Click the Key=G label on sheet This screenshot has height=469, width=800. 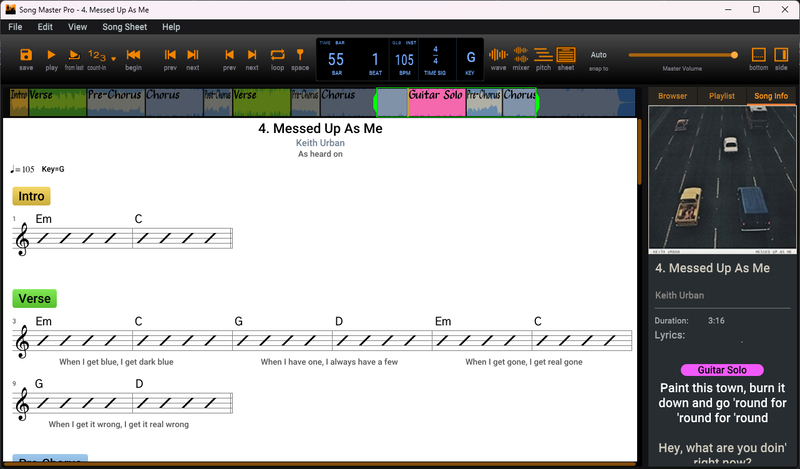point(53,169)
